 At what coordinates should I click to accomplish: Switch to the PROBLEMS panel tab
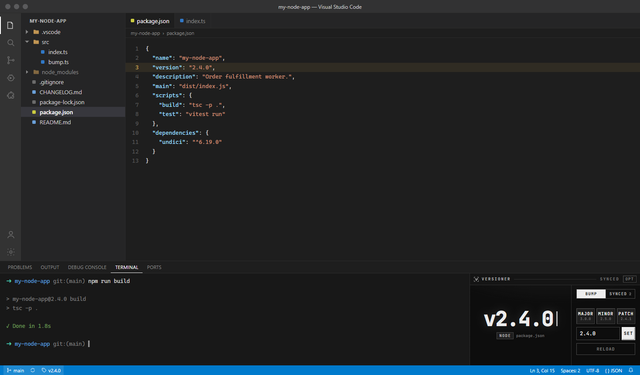tap(20, 267)
